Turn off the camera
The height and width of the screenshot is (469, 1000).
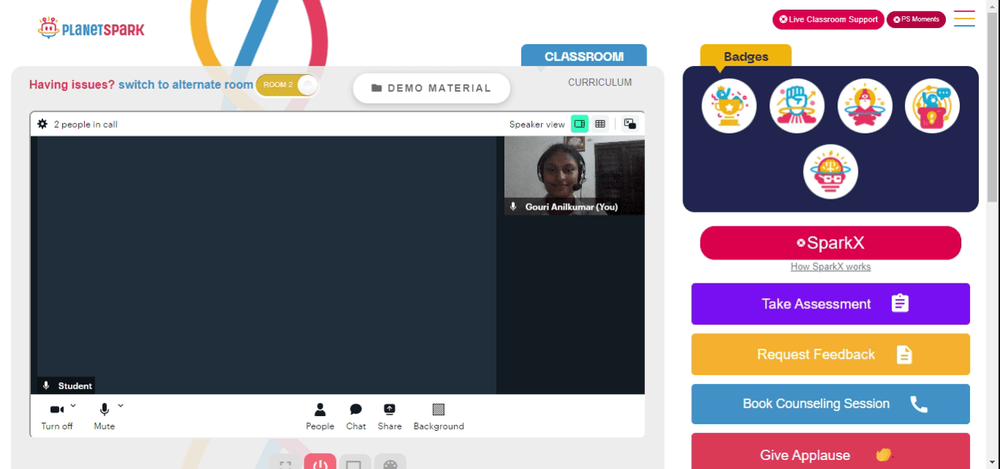[57, 415]
